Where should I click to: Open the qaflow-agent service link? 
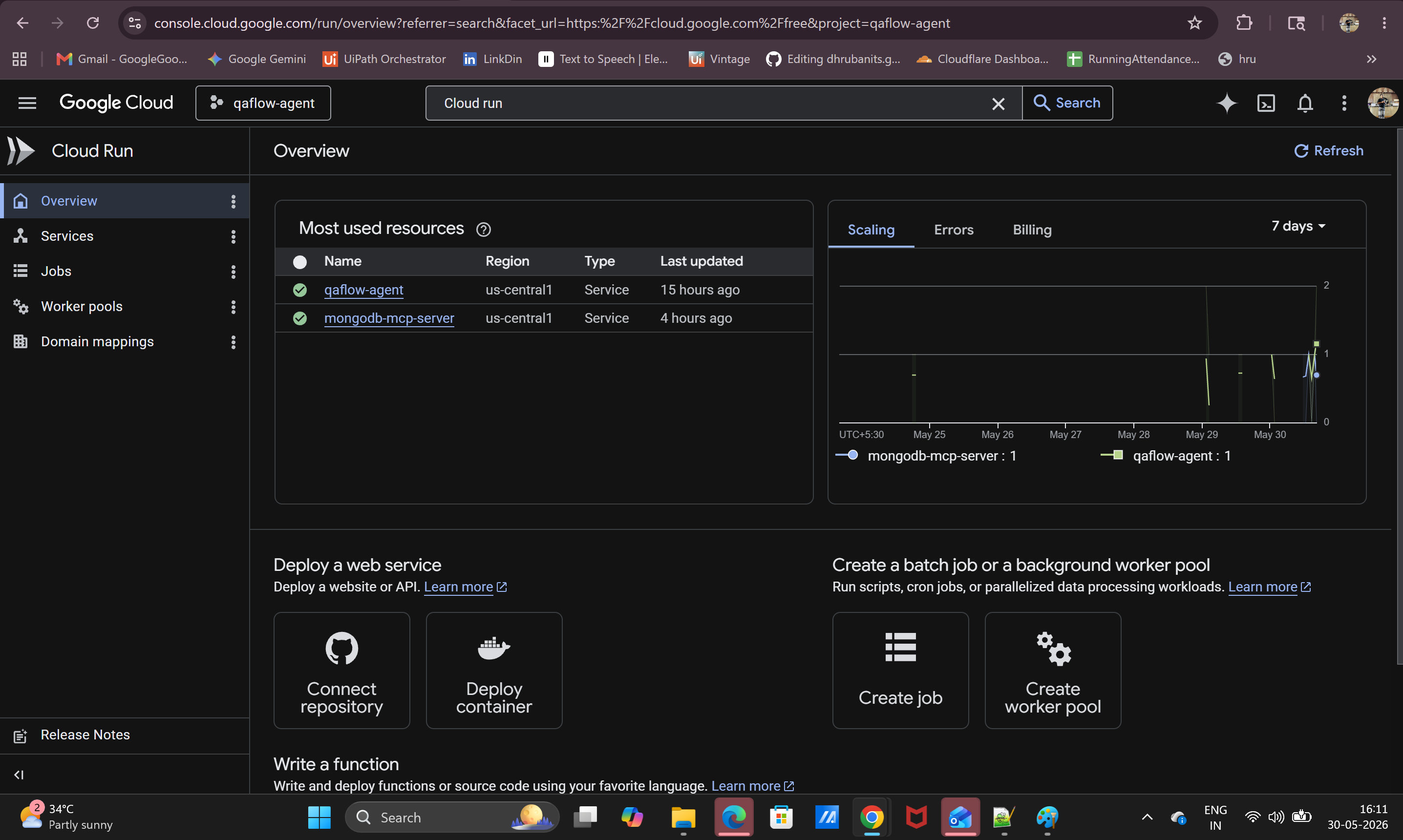point(363,290)
